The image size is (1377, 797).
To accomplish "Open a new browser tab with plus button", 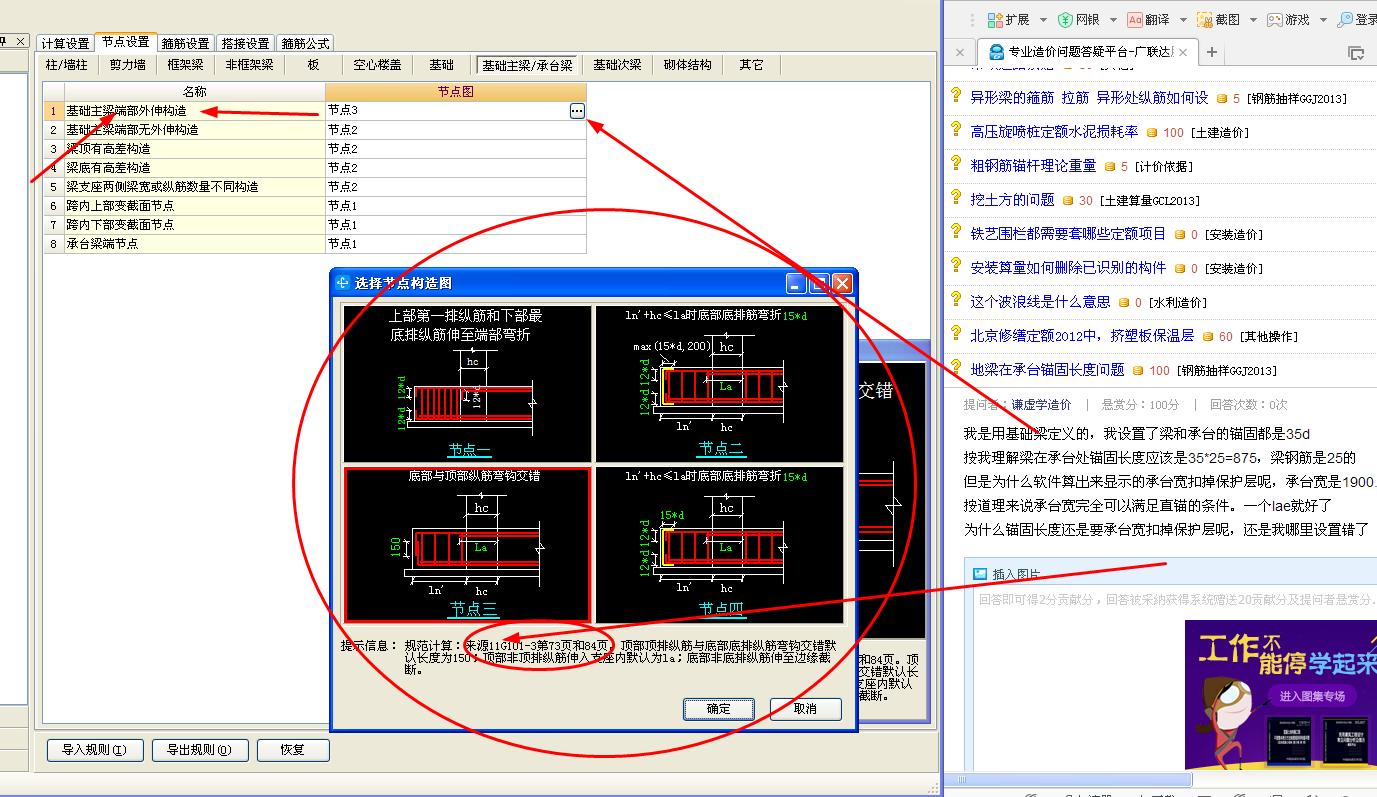I will coord(1212,52).
